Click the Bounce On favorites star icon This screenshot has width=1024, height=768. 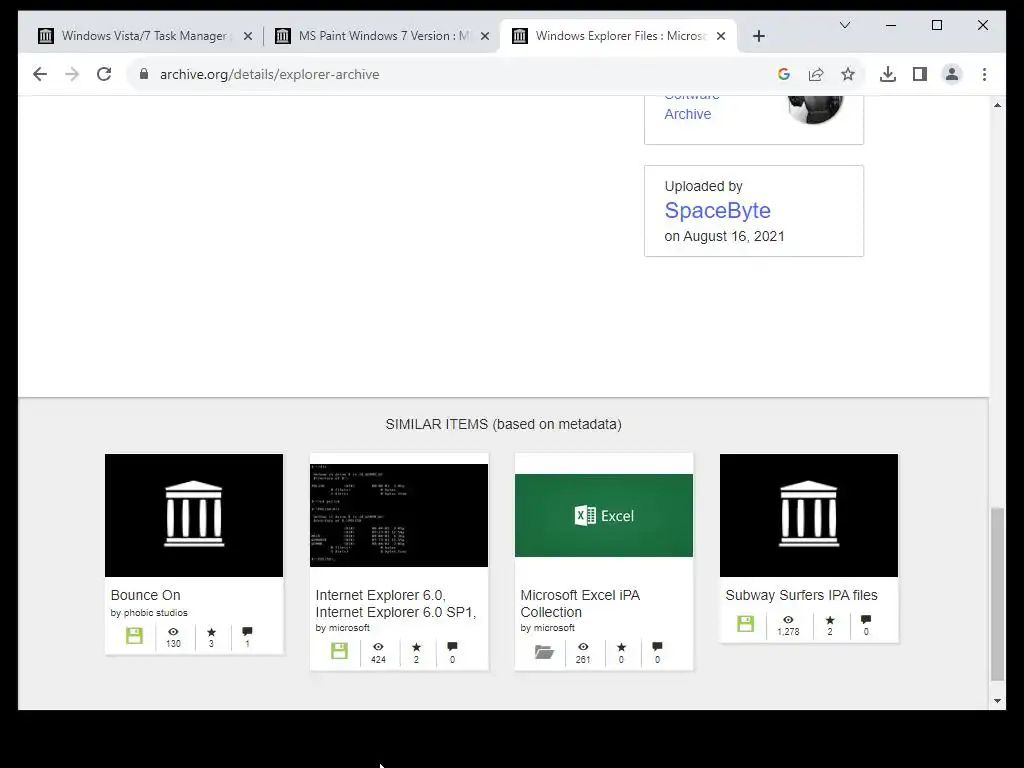point(211,632)
